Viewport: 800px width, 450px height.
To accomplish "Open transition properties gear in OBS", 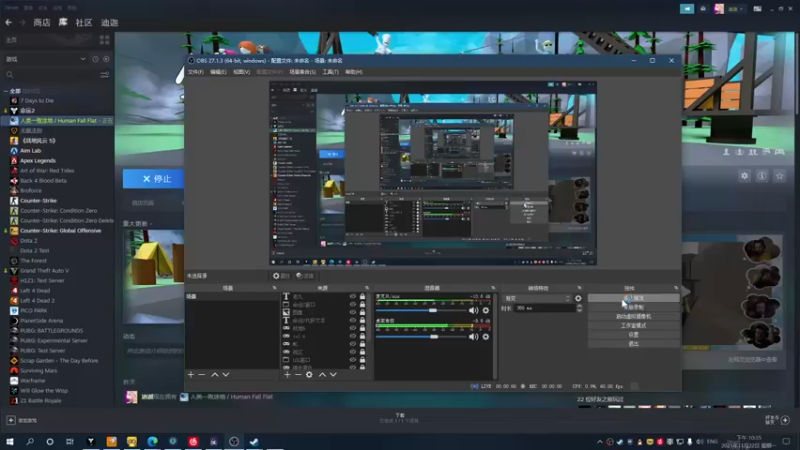I will (578, 298).
